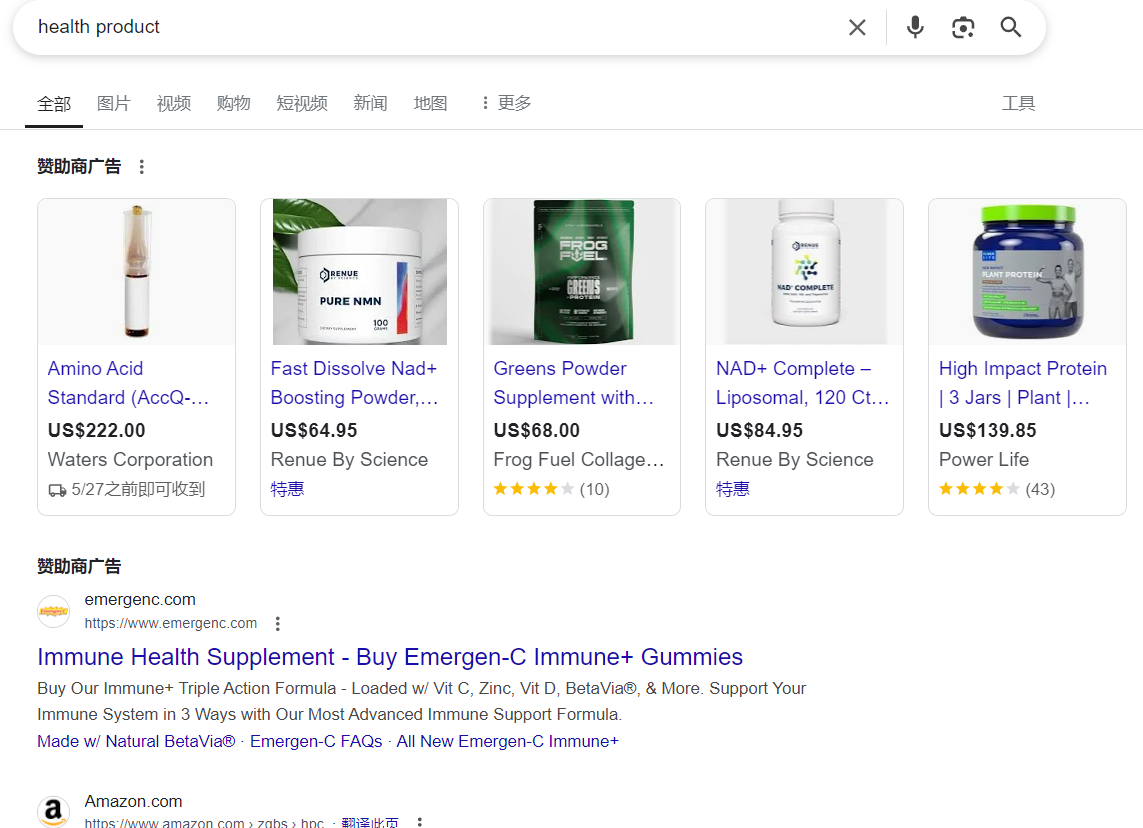Switch to the 视频 tab
1143x828 pixels.
coord(173,104)
